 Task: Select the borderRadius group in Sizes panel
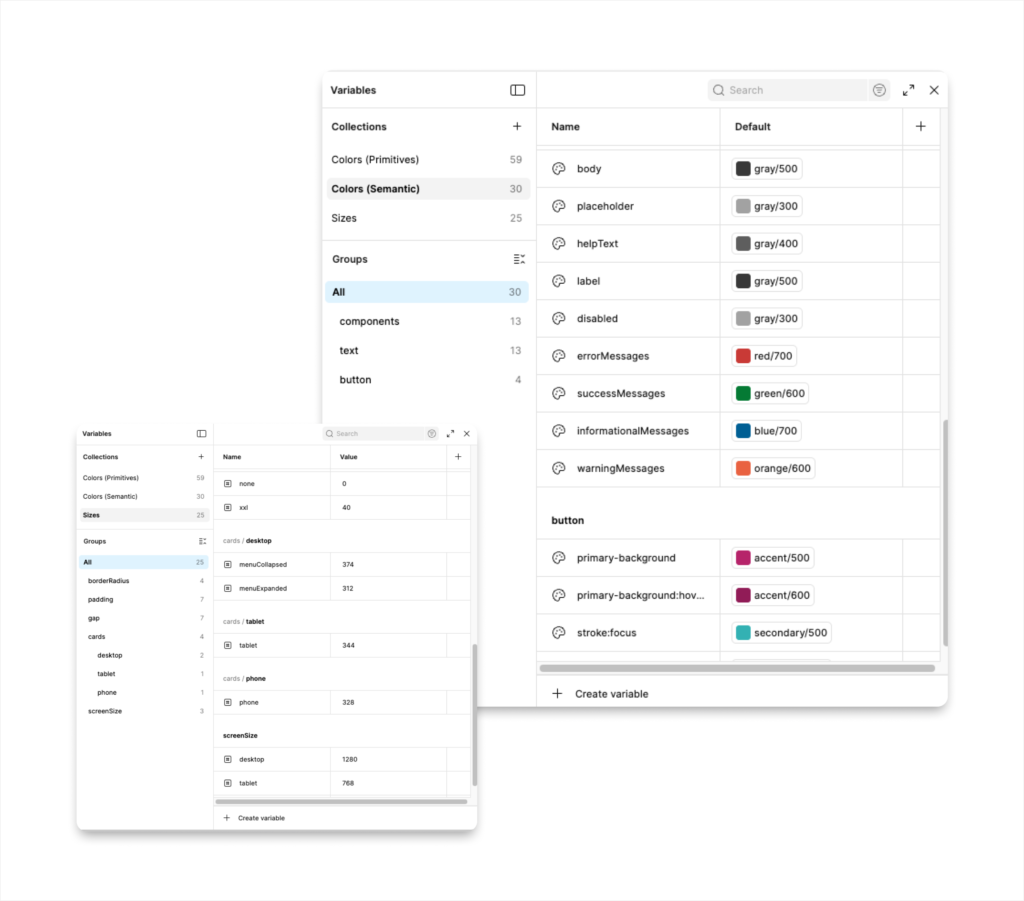(x=108, y=581)
